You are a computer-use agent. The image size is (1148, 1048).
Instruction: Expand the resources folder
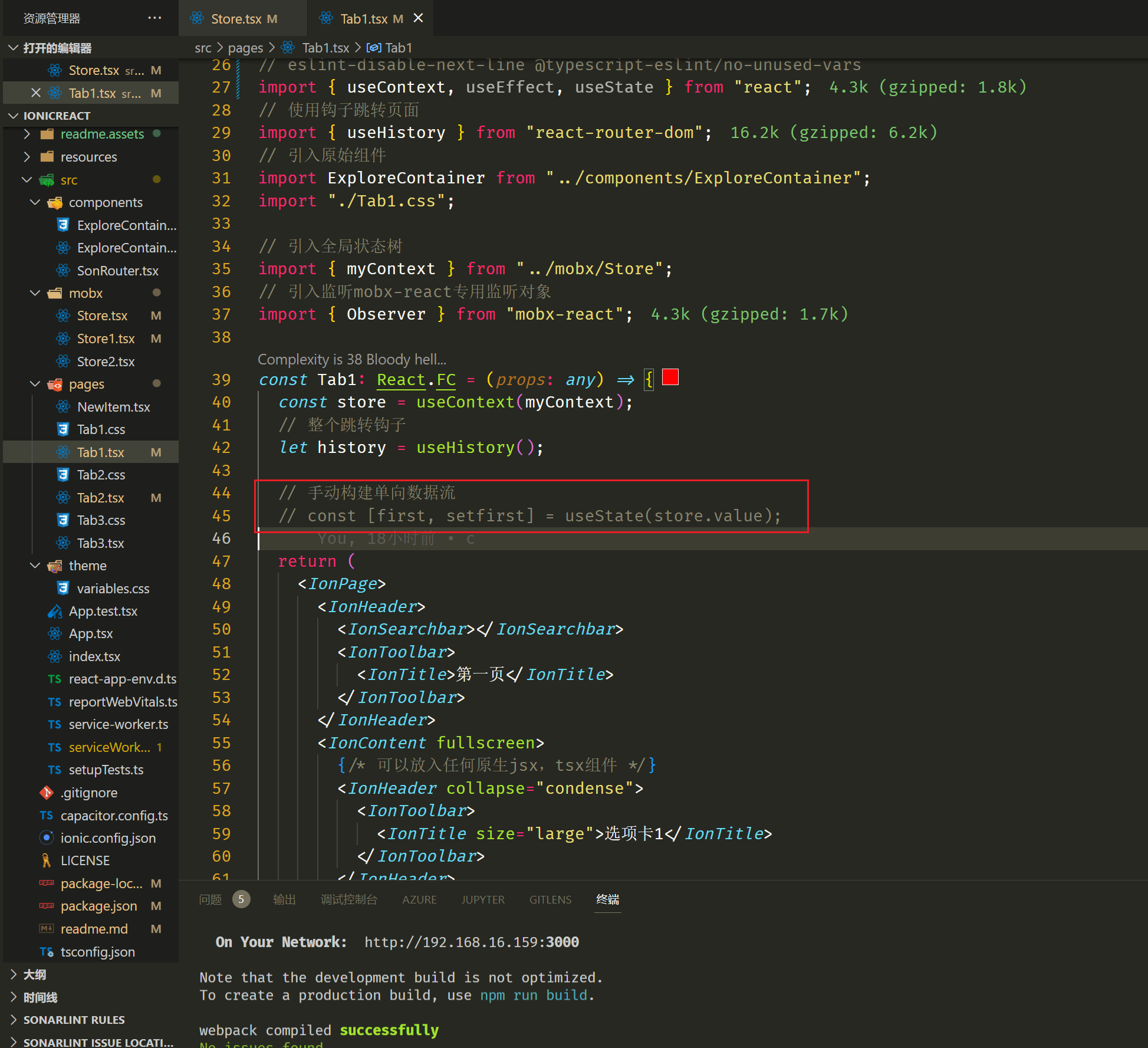[27, 157]
